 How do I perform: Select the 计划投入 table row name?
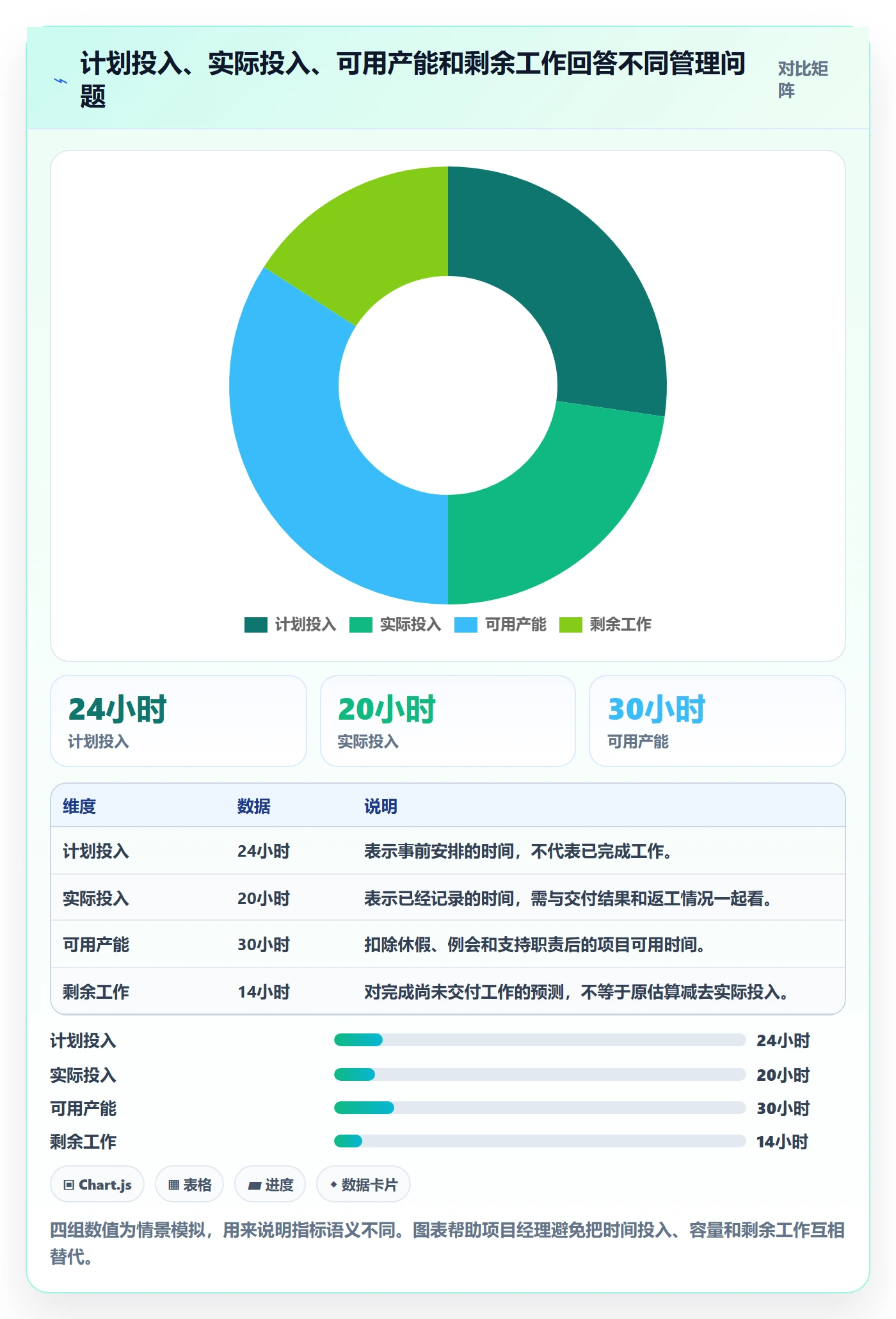(96, 851)
